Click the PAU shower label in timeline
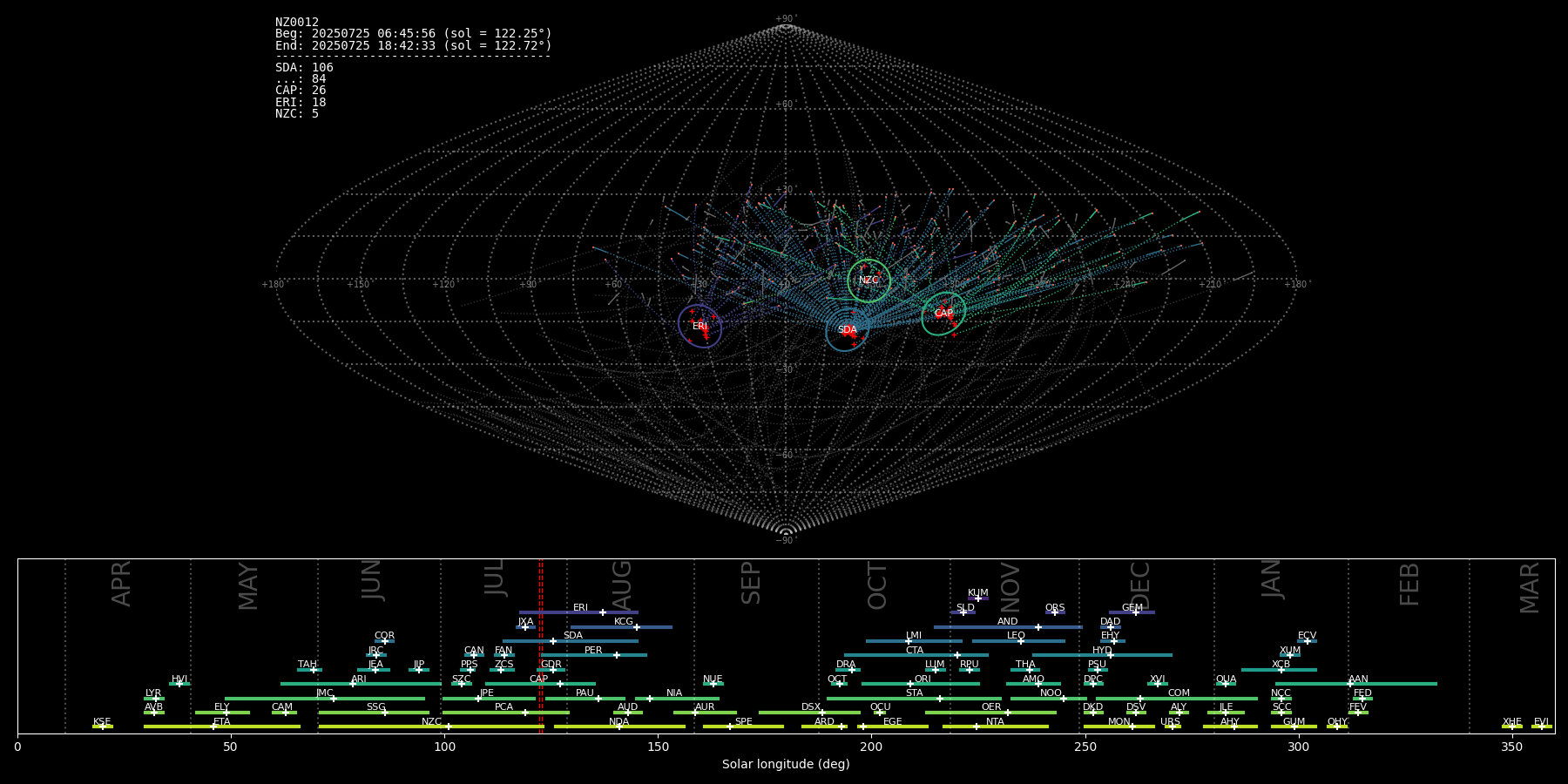Viewport: 1568px width, 784px height. 585,693
